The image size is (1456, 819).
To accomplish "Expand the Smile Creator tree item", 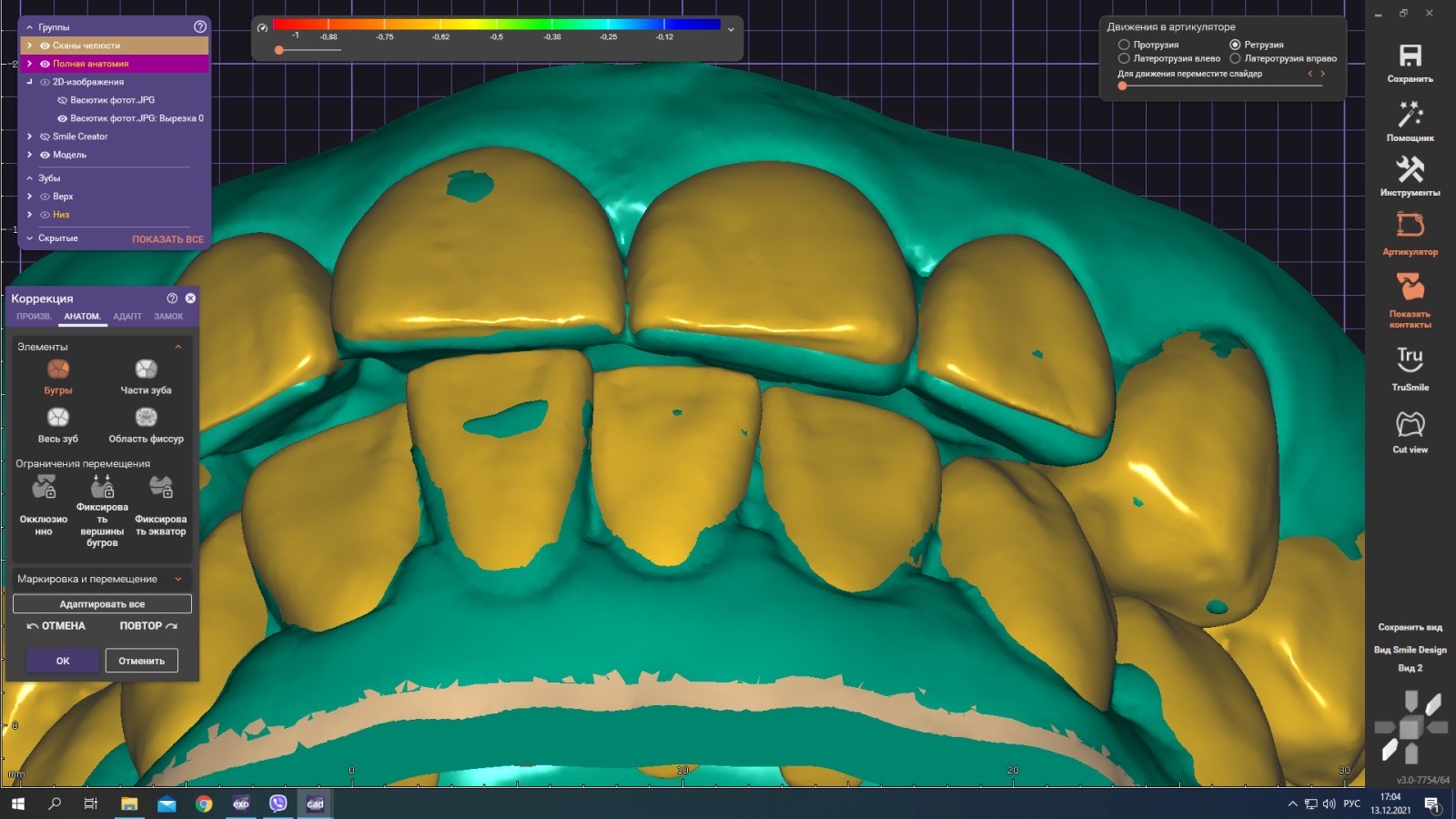I will tap(29, 136).
